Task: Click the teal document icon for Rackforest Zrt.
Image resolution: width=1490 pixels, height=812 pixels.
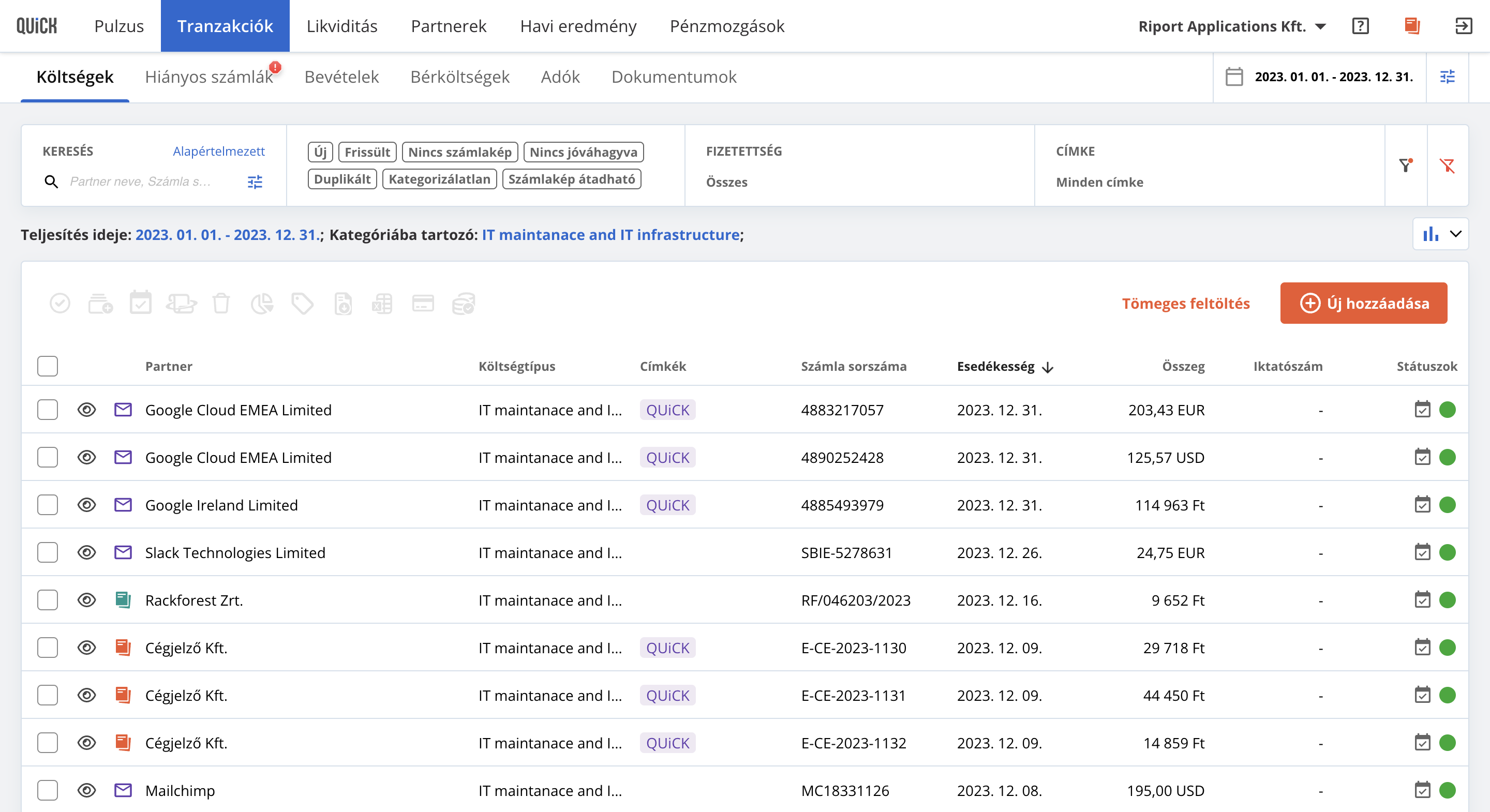Action: (x=123, y=600)
